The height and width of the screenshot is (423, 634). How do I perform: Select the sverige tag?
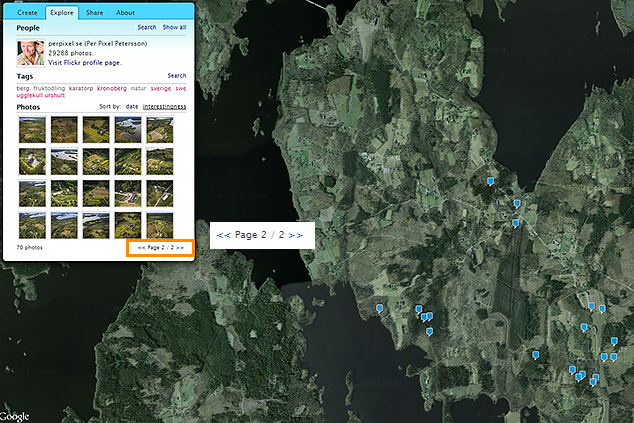(161, 88)
